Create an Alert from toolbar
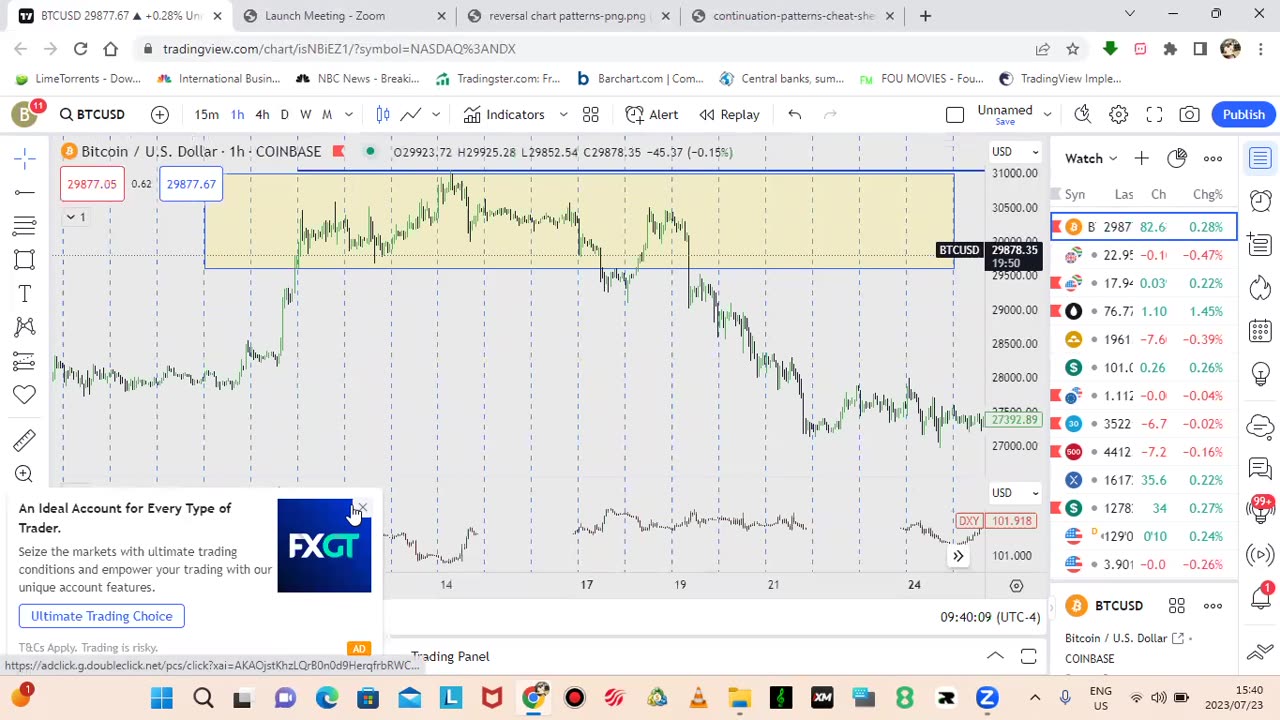This screenshot has width=1280, height=720. tap(652, 115)
